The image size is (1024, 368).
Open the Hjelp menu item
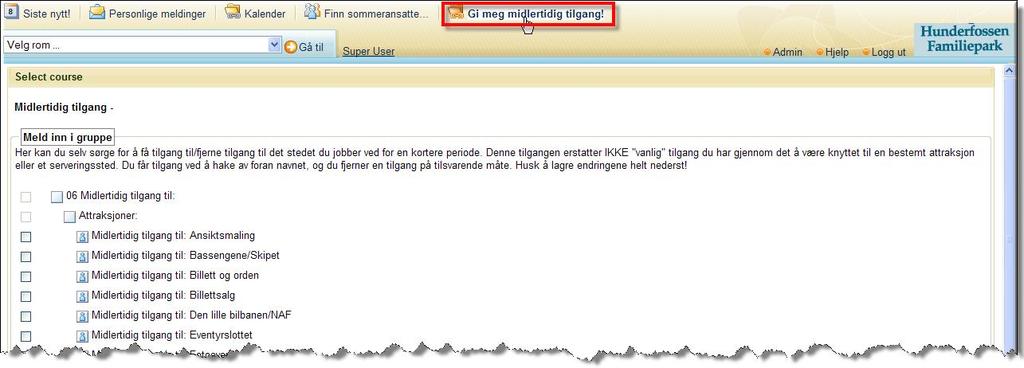tap(832, 52)
